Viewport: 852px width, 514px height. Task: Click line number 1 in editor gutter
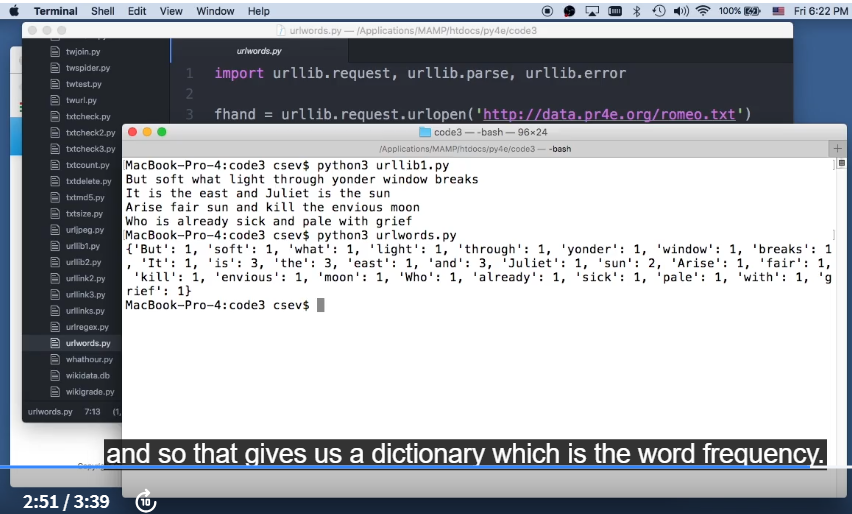190,73
